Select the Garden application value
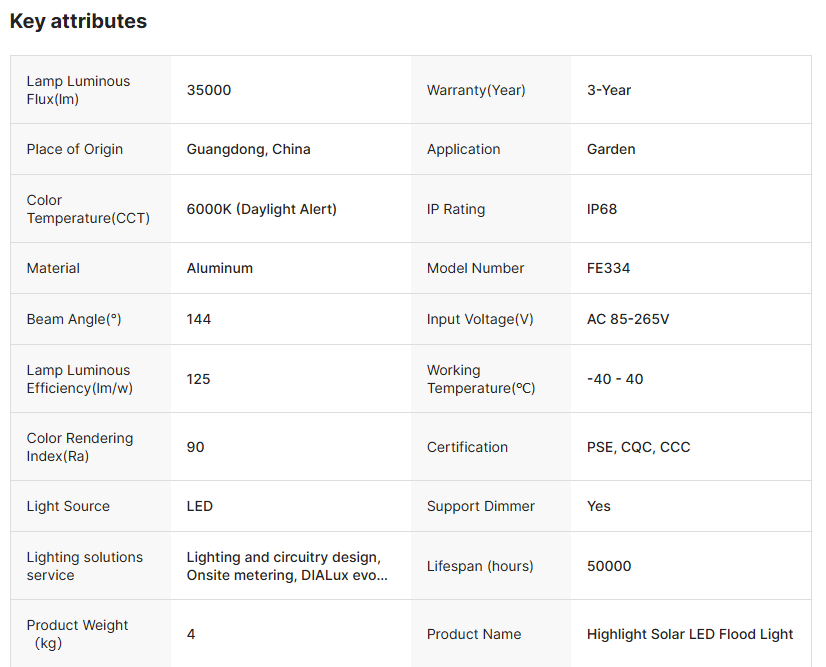The image size is (826, 667). point(611,149)
